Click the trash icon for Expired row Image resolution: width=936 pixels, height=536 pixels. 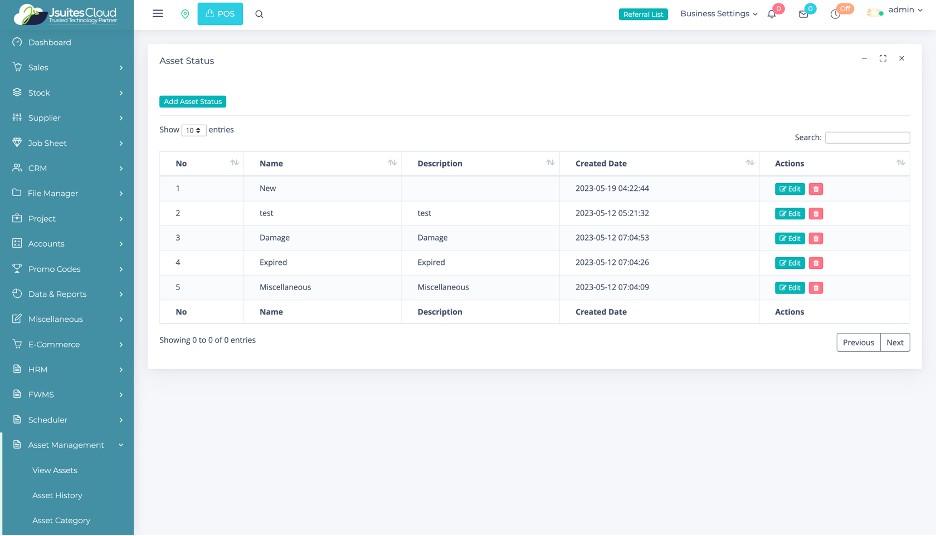[816, 263]
